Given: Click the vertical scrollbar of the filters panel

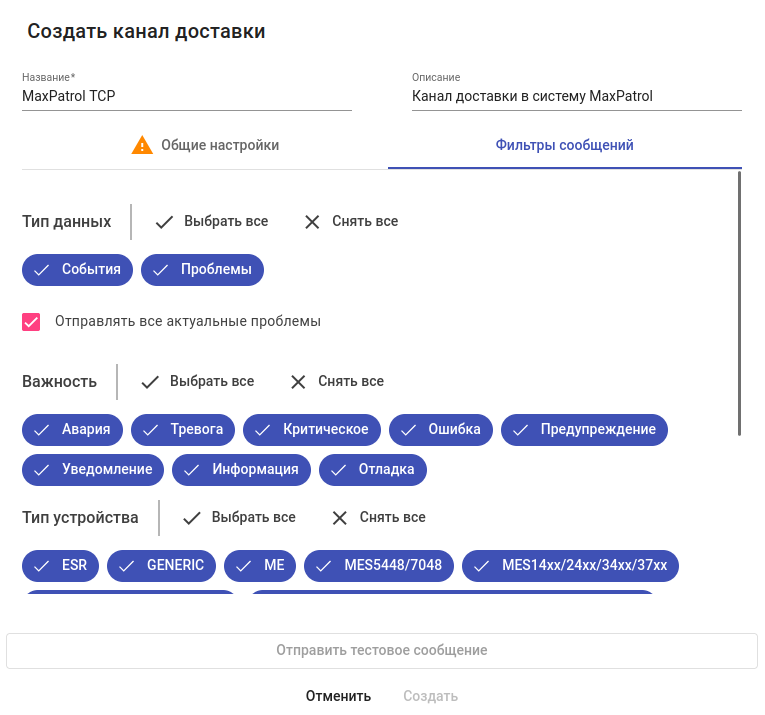Looking at the screenshot, I should click(739, 303).
